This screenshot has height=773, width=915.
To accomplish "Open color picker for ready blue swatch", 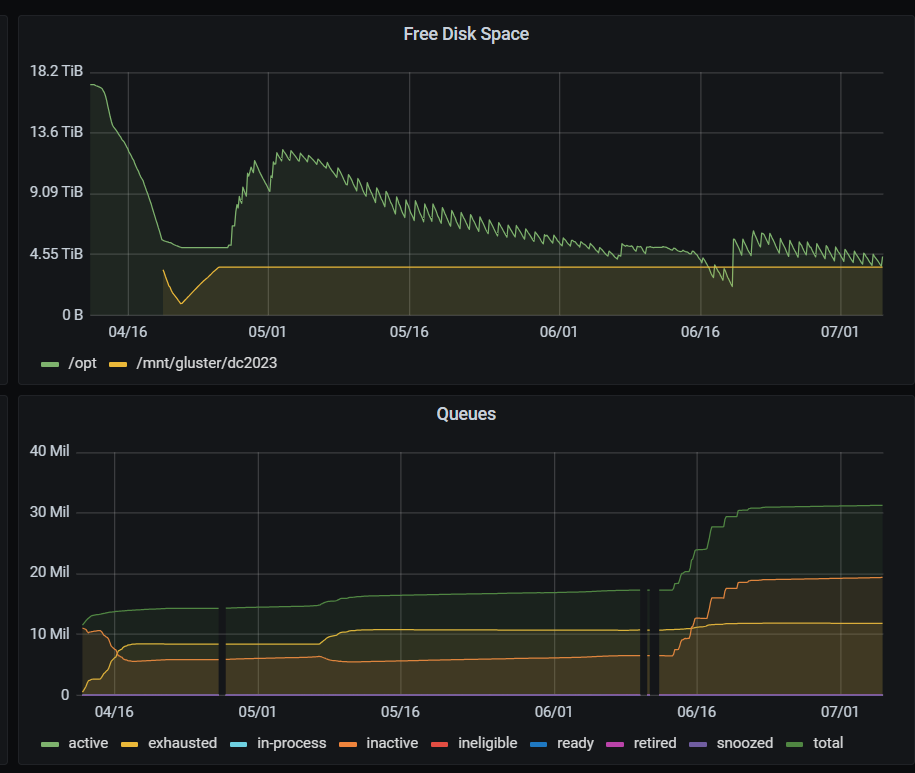I will 539,744.
